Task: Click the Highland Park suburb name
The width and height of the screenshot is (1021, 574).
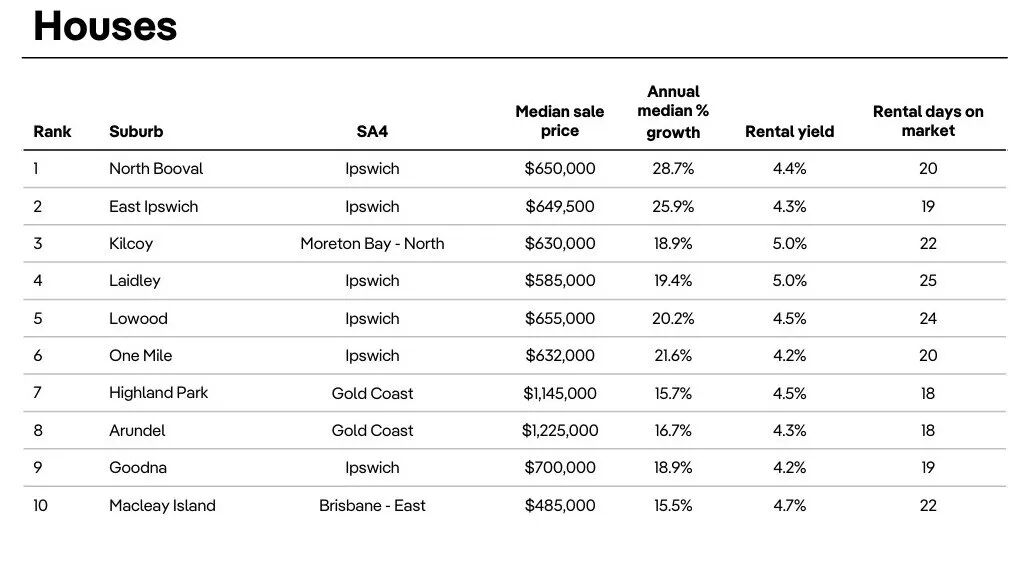Action: (159, 393)
